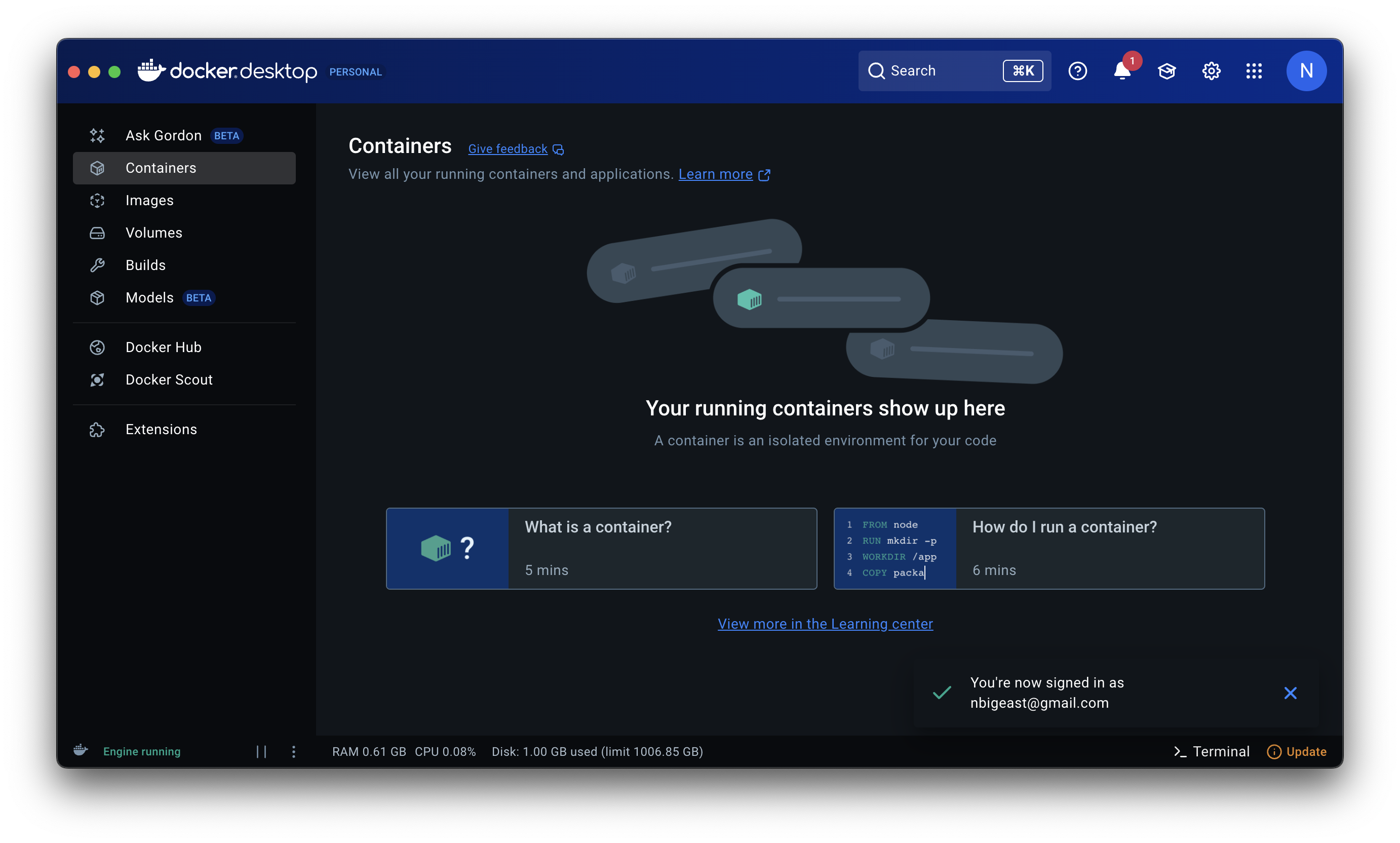Open the apps grid icon
Viewport: 1400px width, 843px height.
tap(1254, 71)
